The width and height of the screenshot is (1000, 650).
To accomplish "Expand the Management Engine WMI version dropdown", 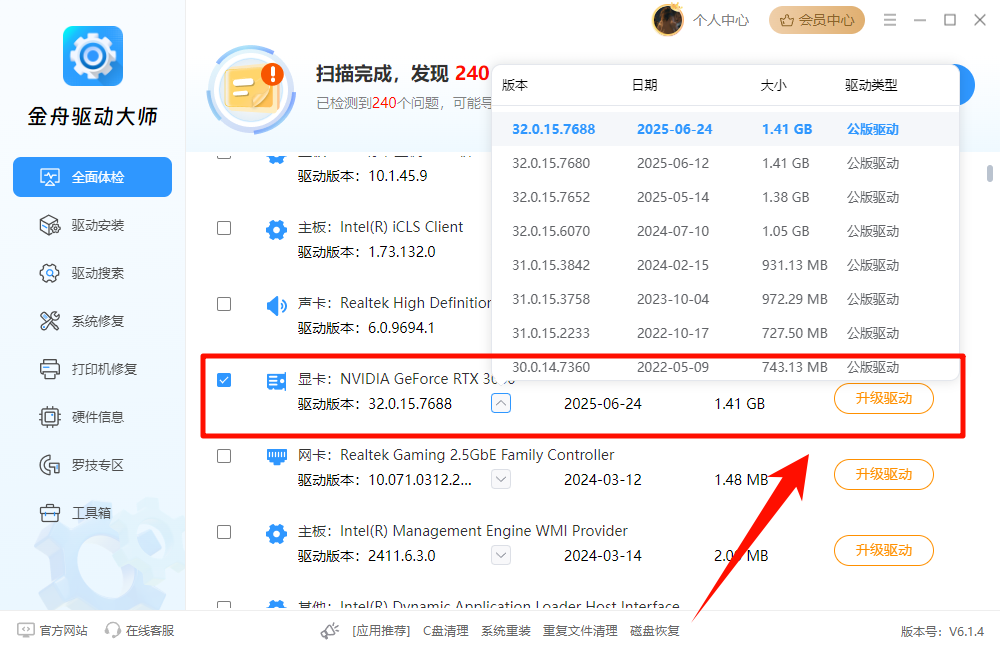I will [500, 555].
